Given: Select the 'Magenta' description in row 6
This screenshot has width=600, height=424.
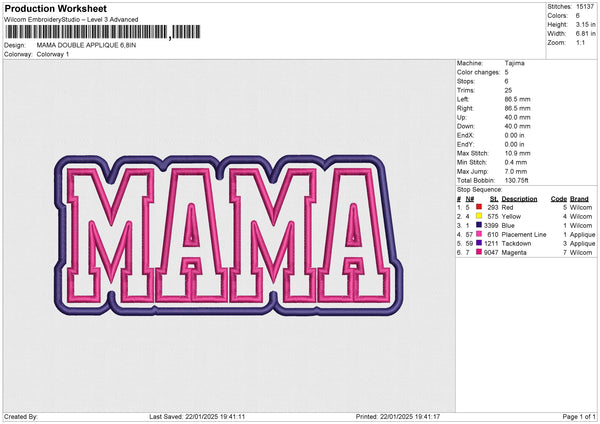Looking at the screenshot, I should [x=514, y=252].
